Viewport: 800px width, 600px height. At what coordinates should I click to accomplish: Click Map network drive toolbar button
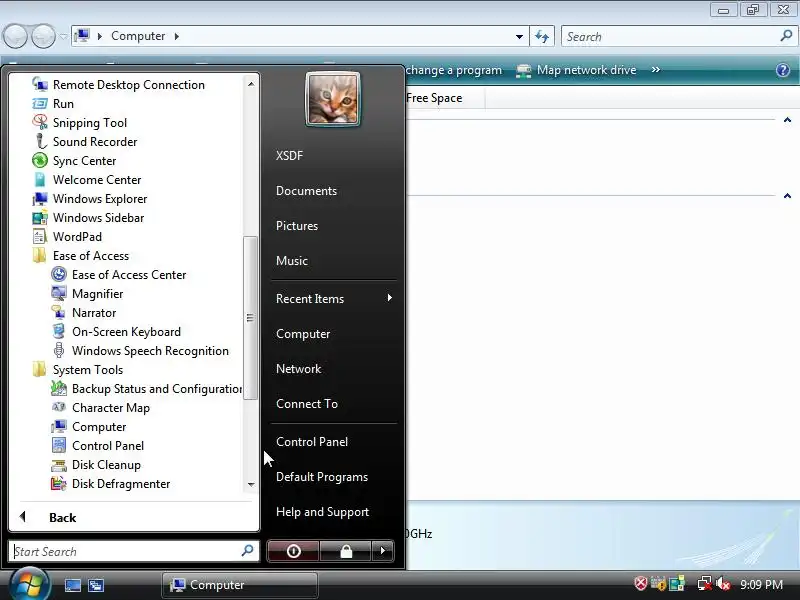pos(577,70)
